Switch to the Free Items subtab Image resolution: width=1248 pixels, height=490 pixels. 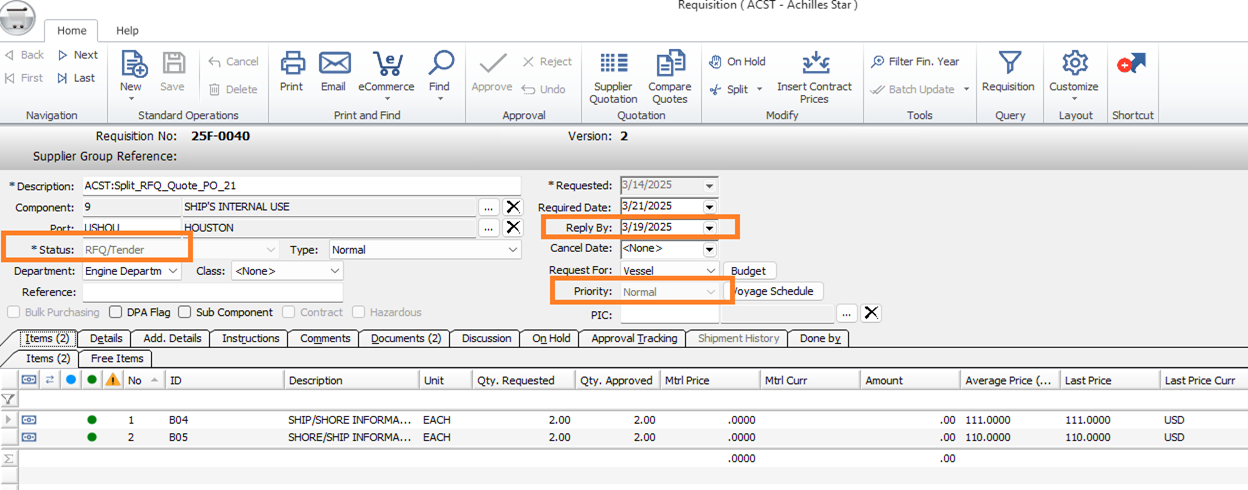tap(117, 359)
